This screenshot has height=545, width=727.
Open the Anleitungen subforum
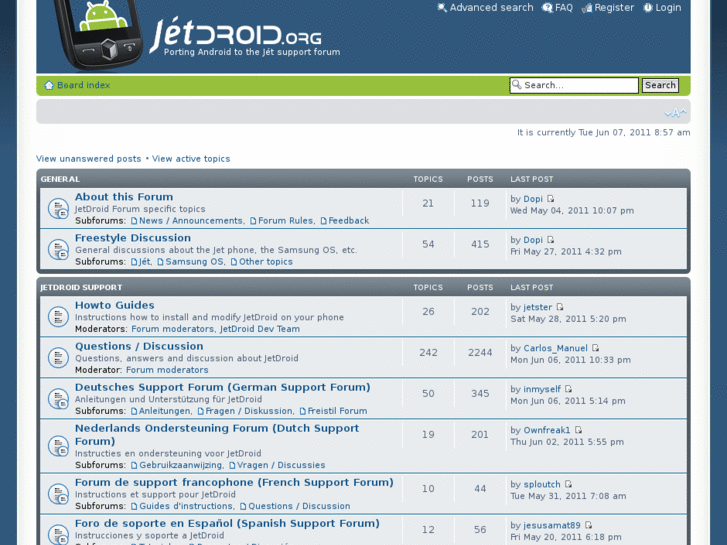tap(165, 411)
